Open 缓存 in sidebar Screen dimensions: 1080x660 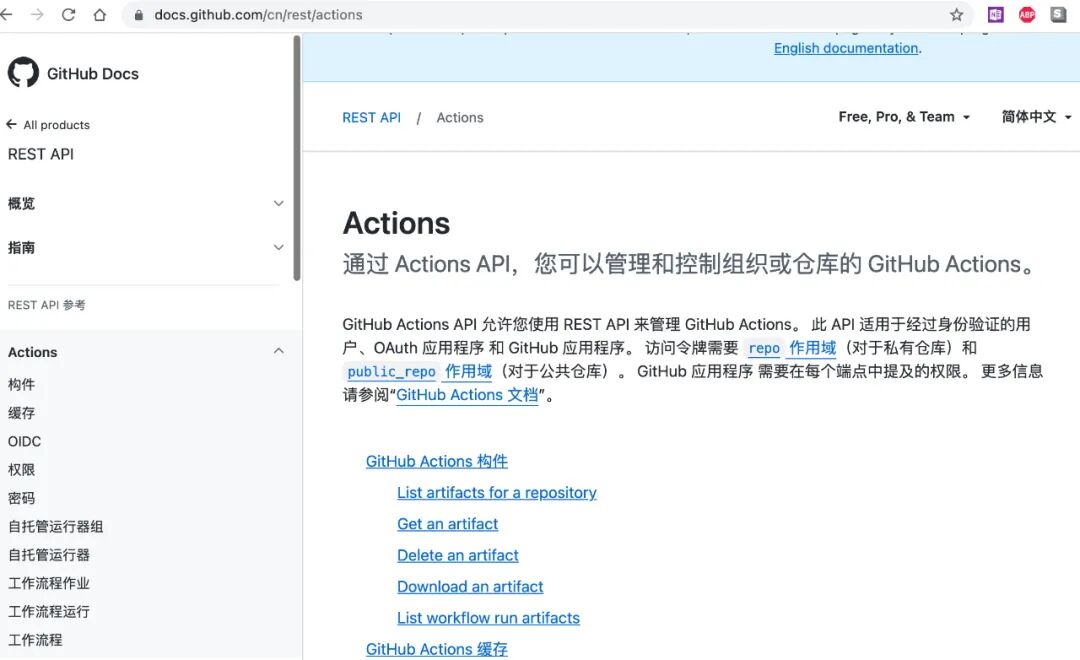pos(21,413)
